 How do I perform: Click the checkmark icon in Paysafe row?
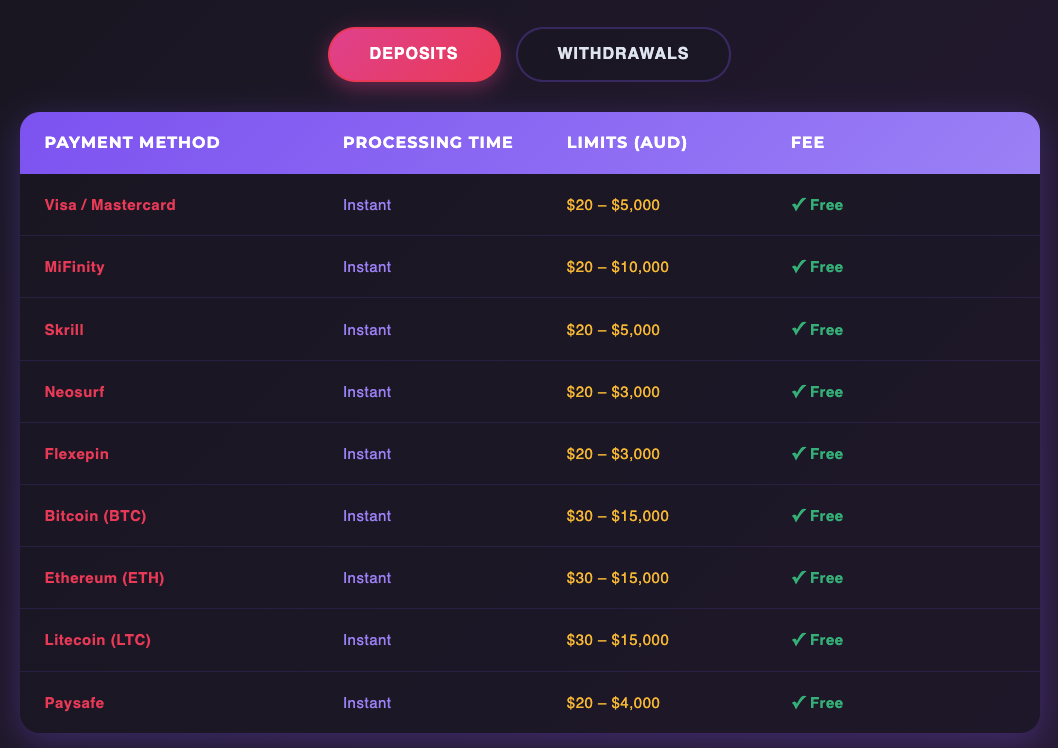(x=799, y=702)
